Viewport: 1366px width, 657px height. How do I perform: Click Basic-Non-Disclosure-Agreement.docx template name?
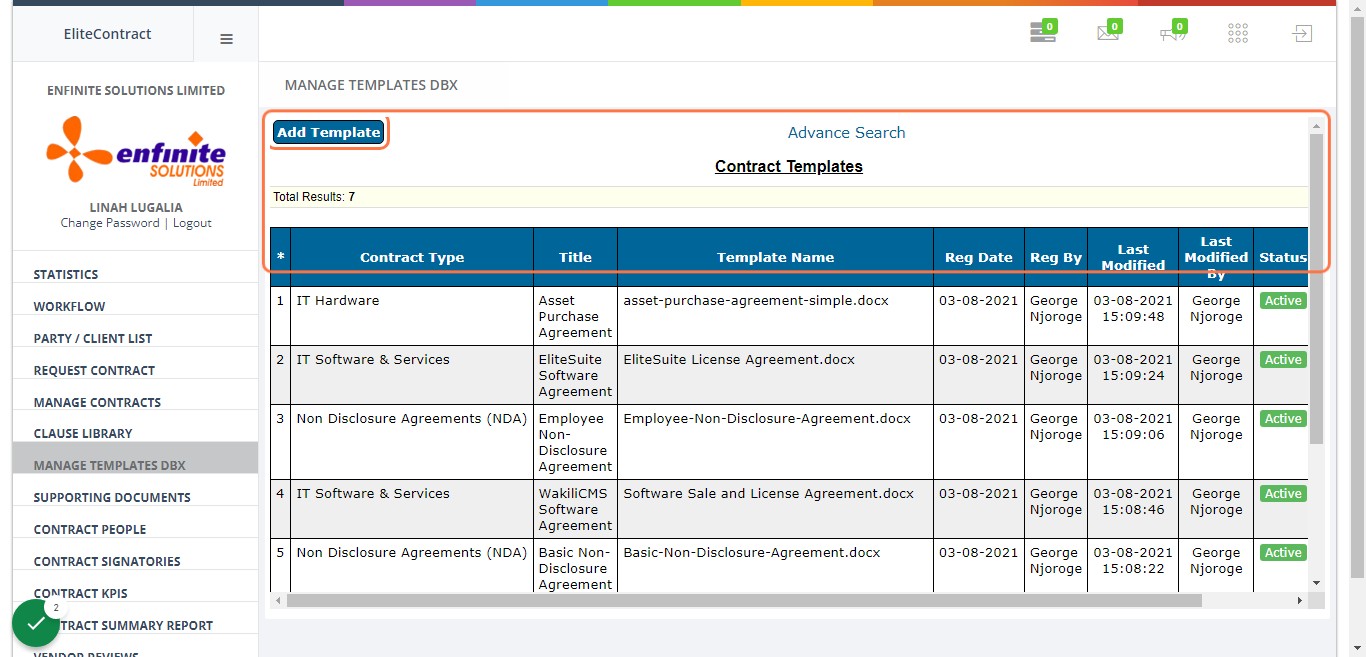(752, 552)
